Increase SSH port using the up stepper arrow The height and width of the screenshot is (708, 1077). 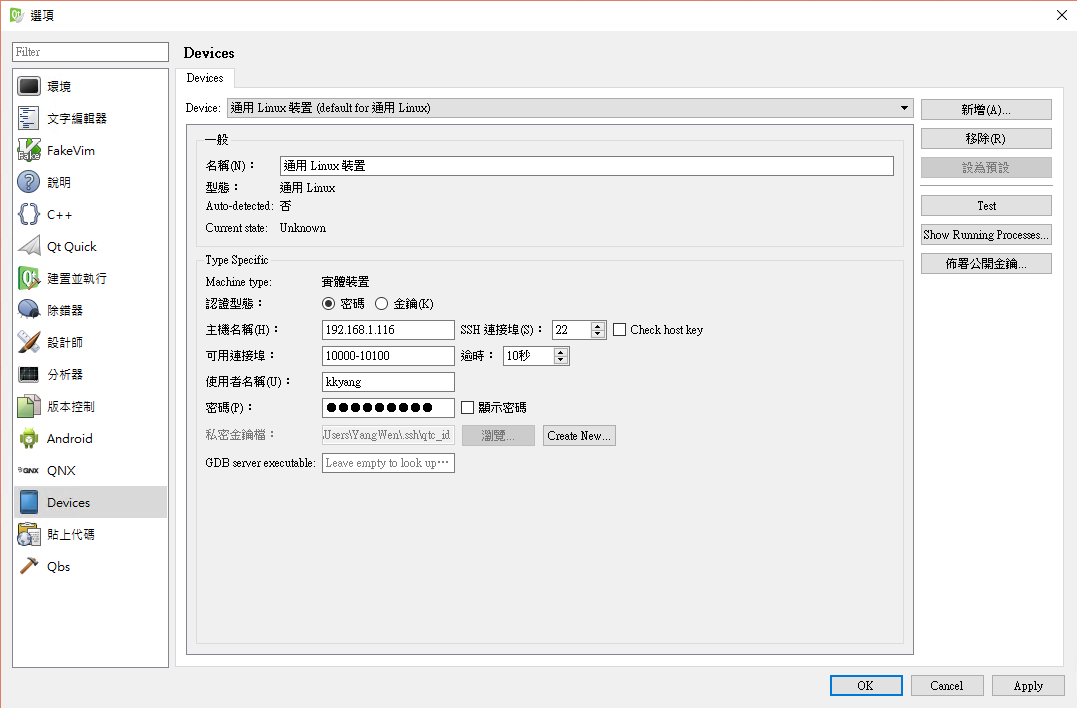598,325
